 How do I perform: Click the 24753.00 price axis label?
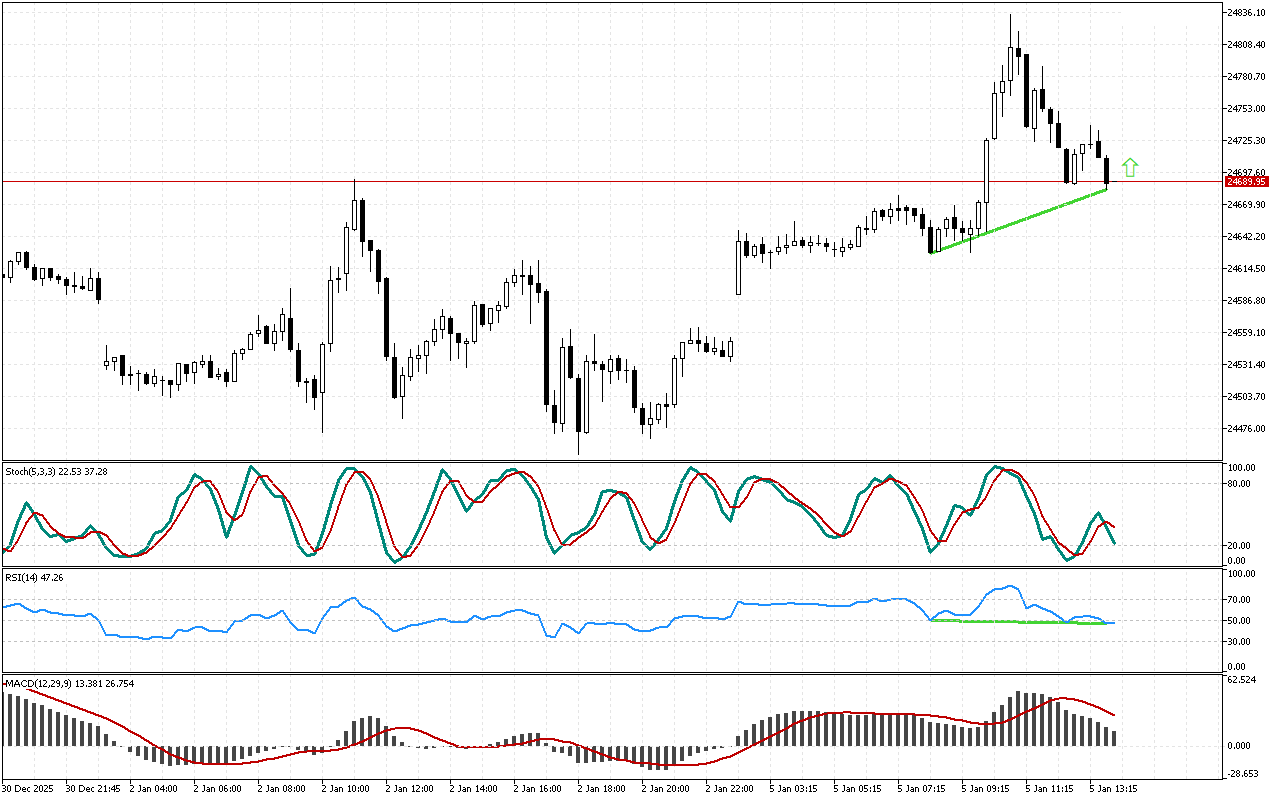1246,109
